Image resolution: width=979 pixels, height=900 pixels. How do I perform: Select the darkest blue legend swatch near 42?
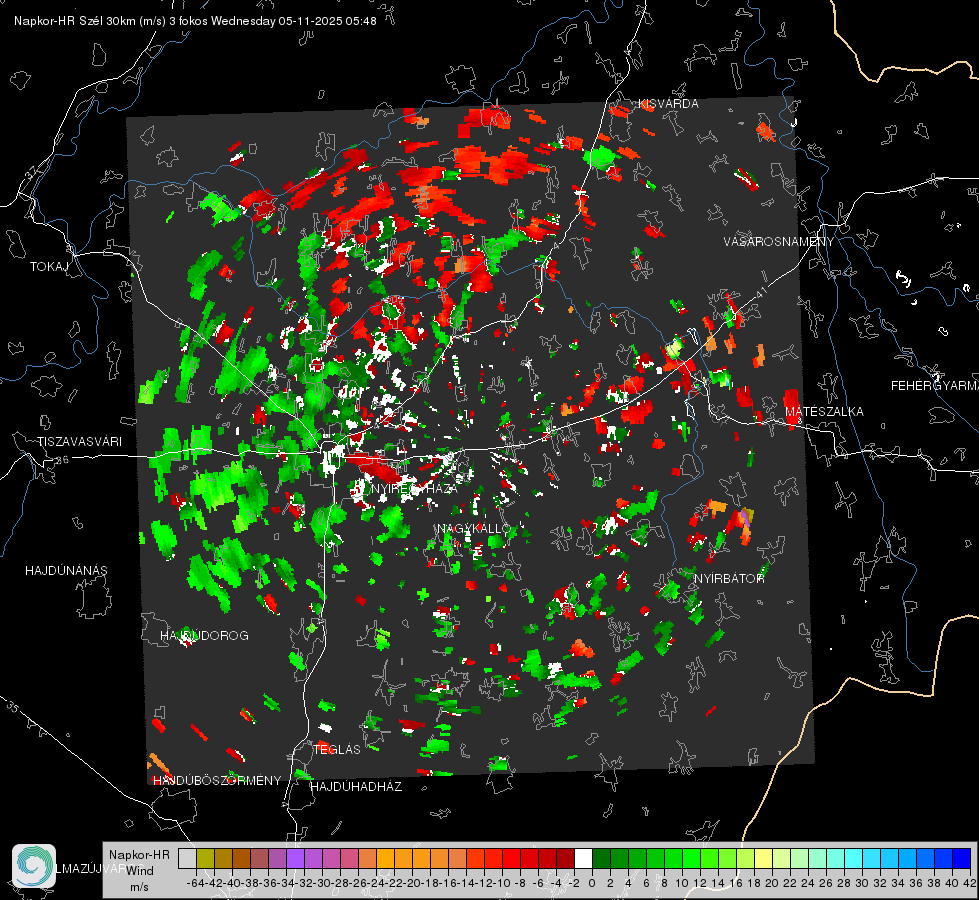962,858
